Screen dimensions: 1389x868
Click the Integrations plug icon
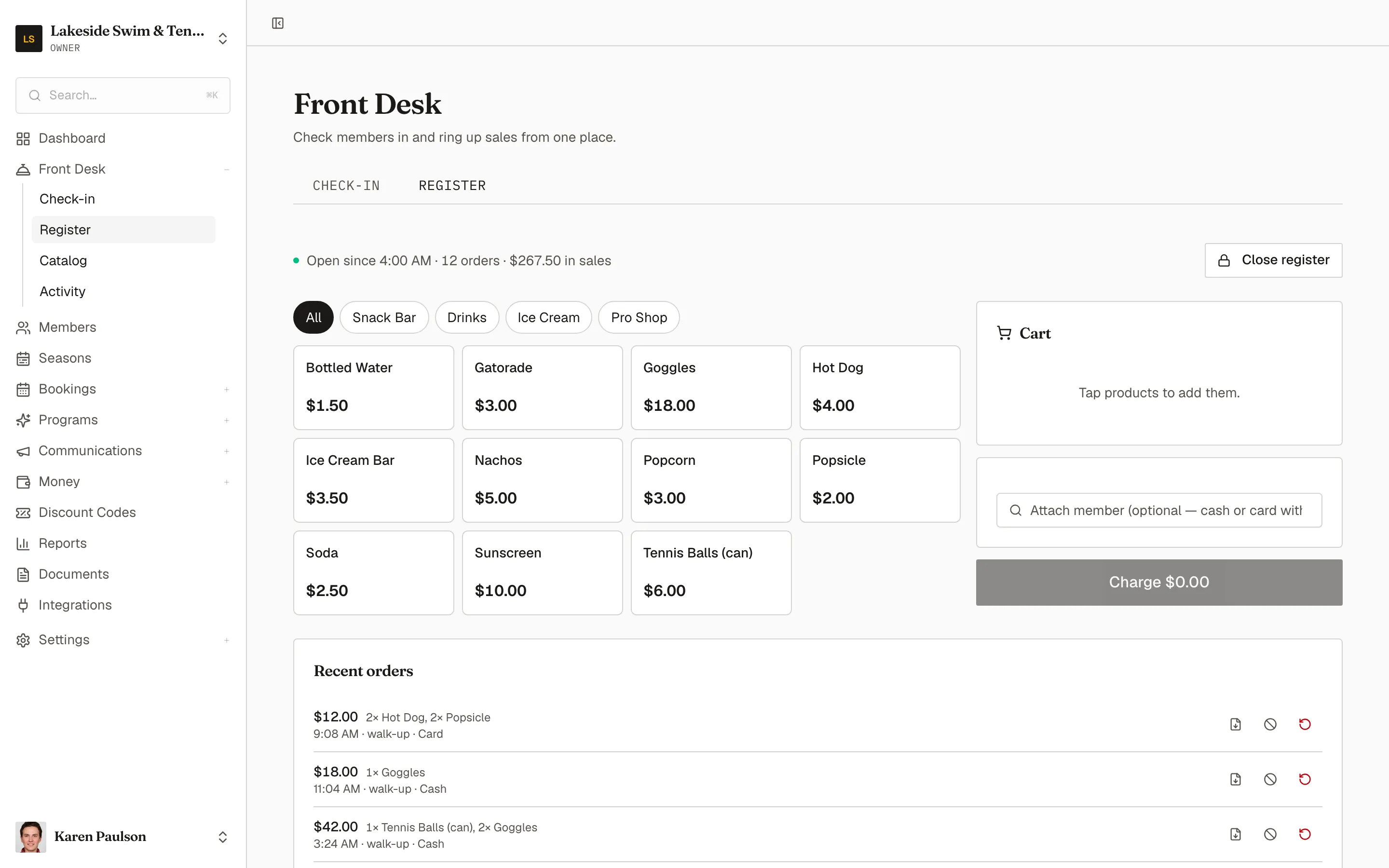23,605
